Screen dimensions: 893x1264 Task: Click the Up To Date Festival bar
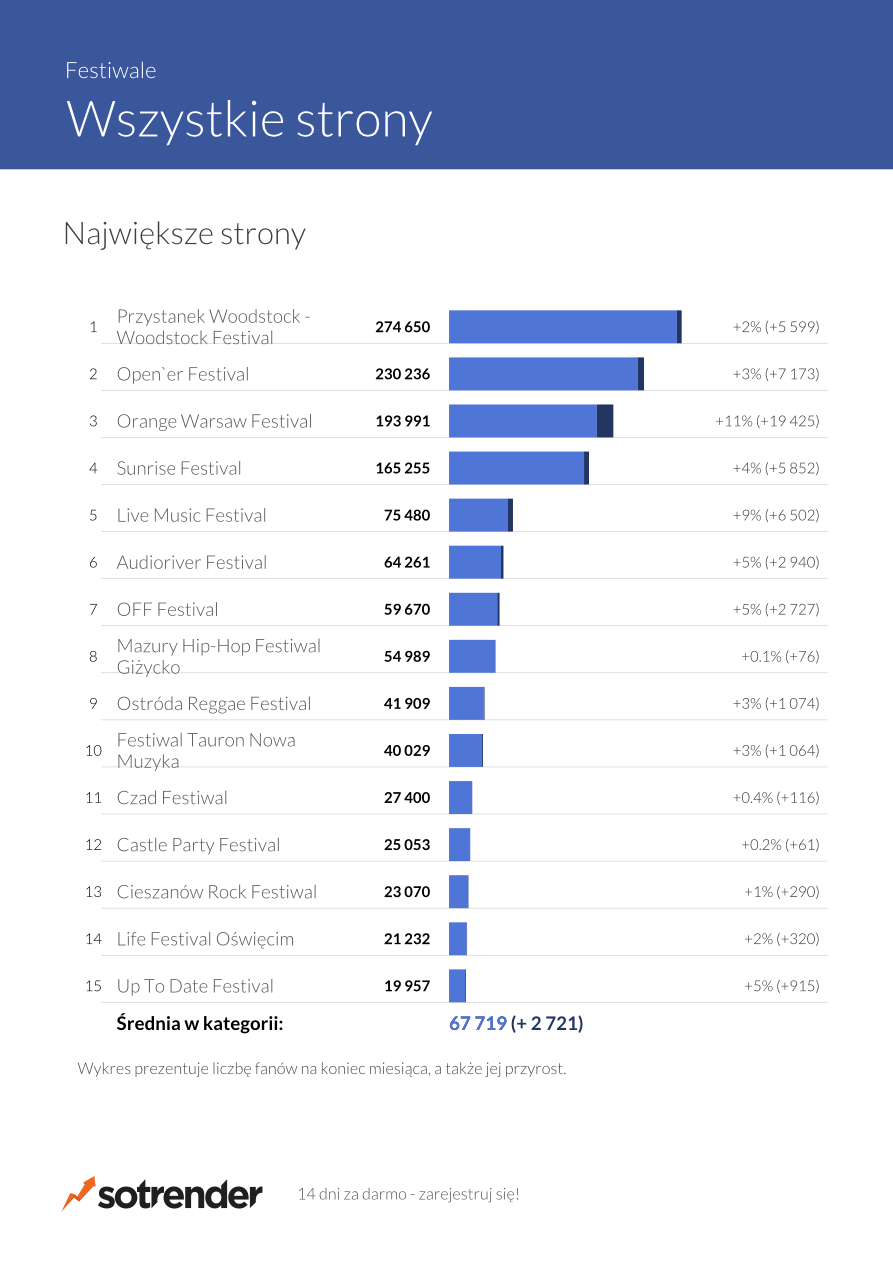click(457, 986)
